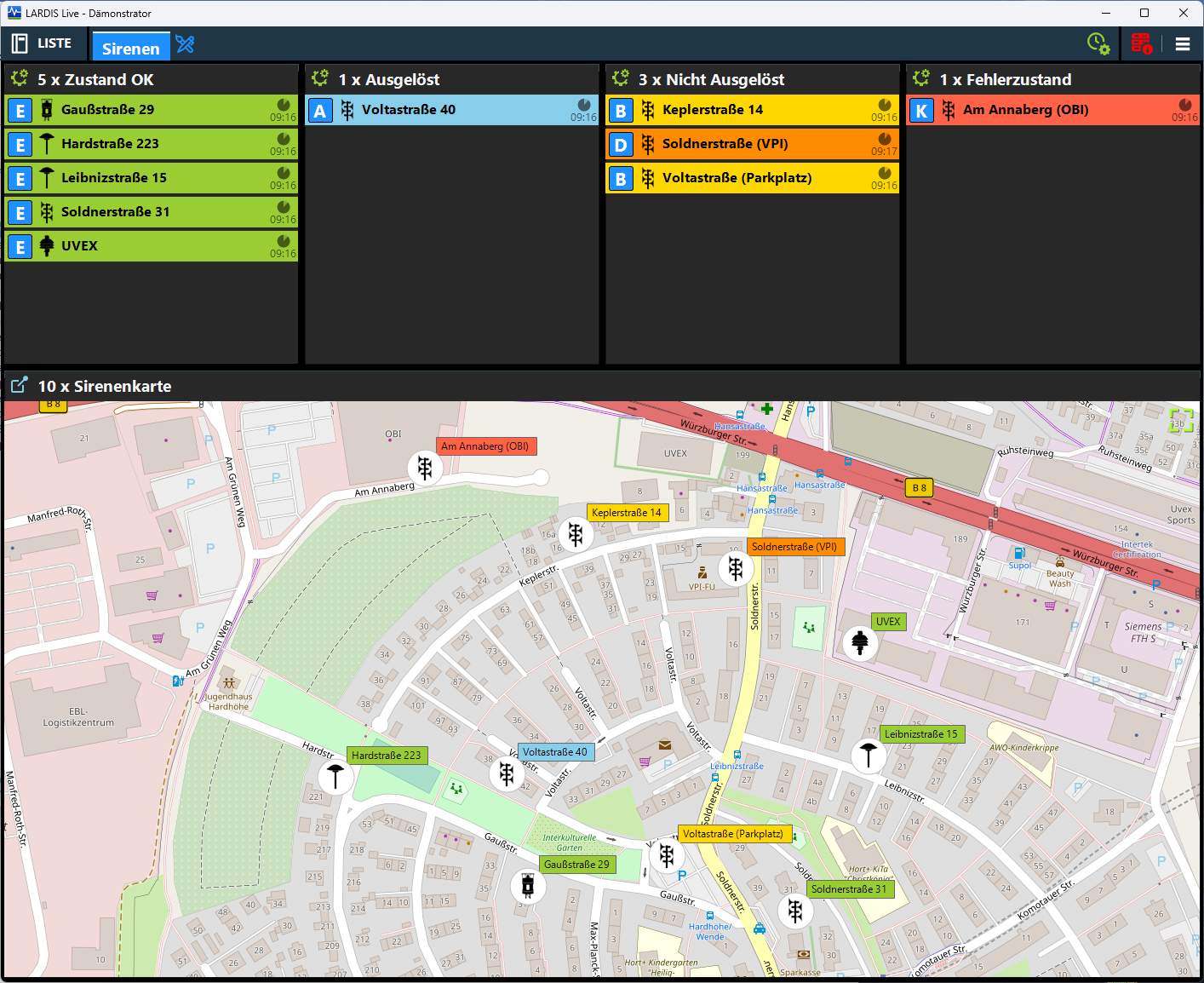1204x983 pixels.
Task: Click the red server error icon
Action: click(x=1141, y=43)
